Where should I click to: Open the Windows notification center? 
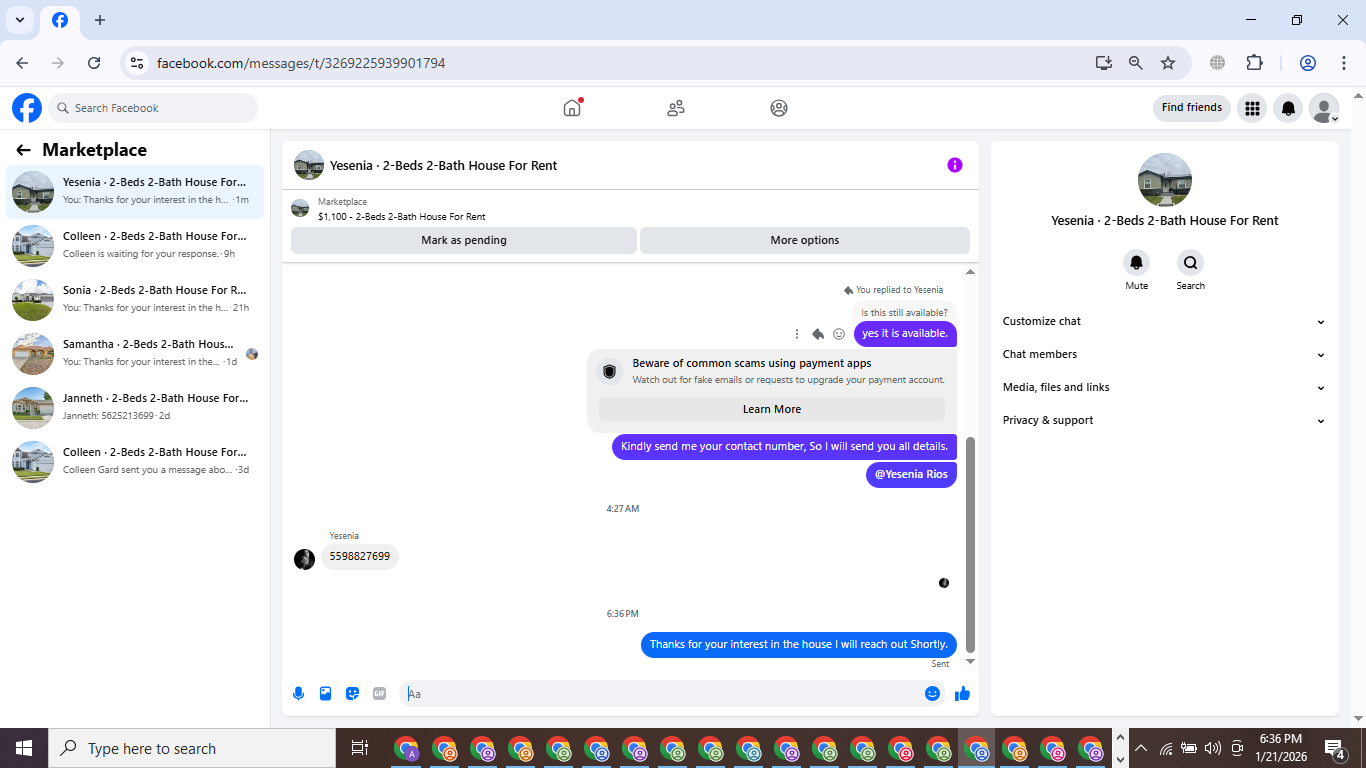click(x=1334, y=748)
